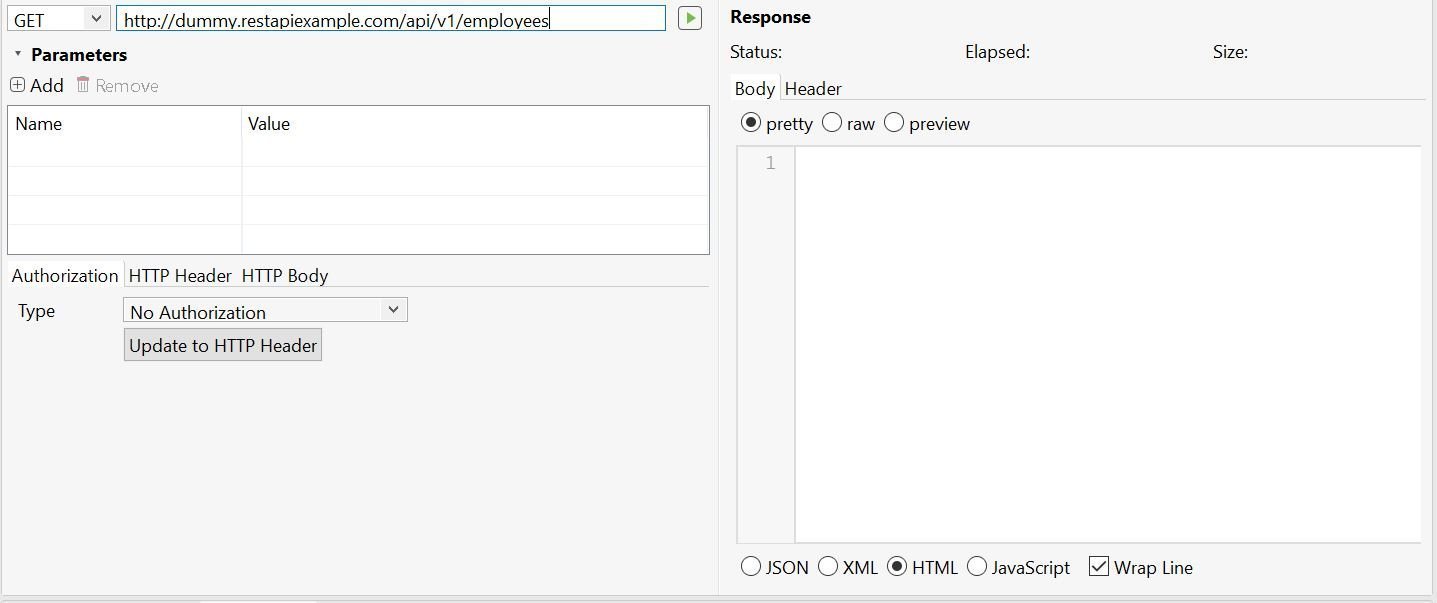Select the preview response view radio icon
The width and height of the screenshot is (1437, 603).
892,122
